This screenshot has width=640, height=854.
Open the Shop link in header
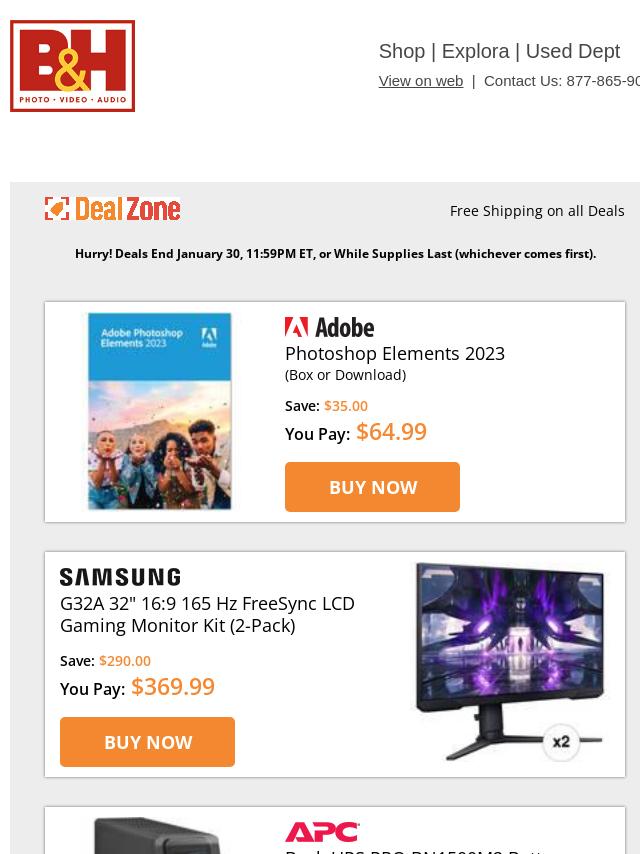402,51
